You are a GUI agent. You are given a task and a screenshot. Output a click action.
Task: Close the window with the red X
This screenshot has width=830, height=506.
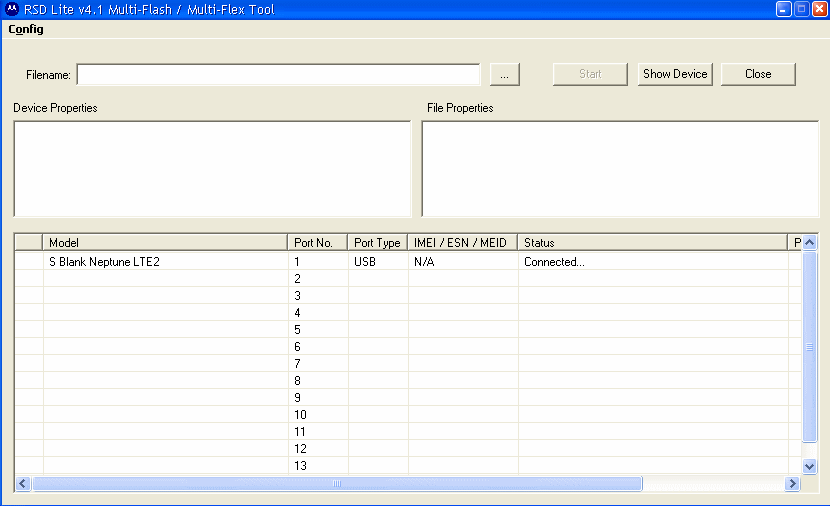tap(819, 9)
